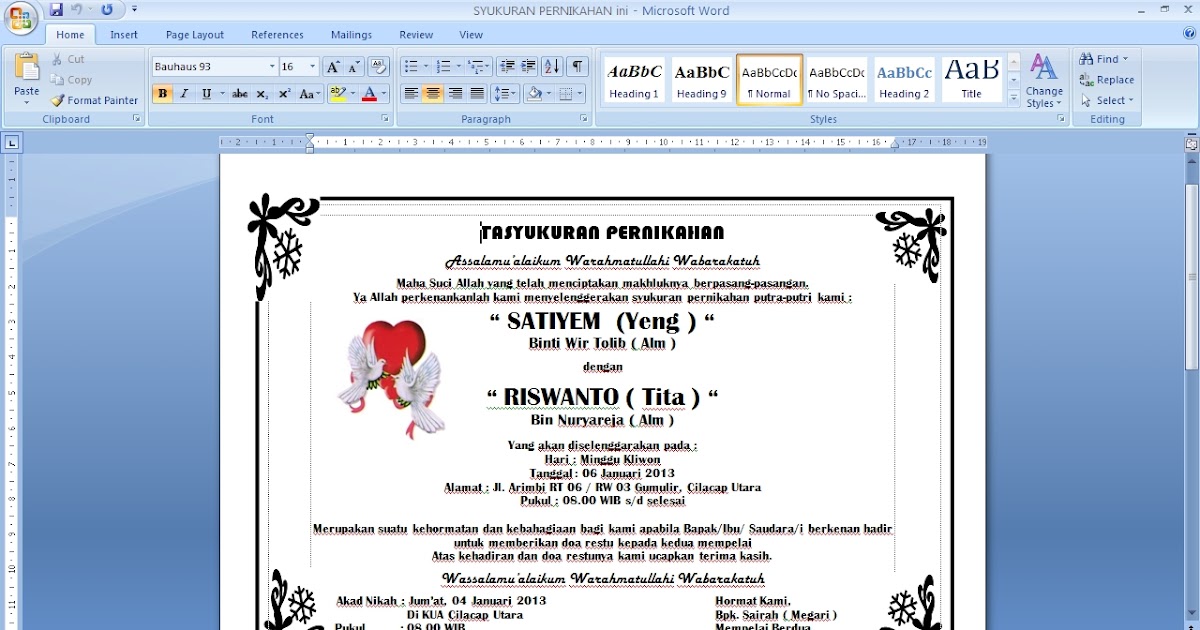Image resolution: width=1200 pixels, height=630 pixels.
Task: Toggle Underline formatting
Action: coord(206,94)
